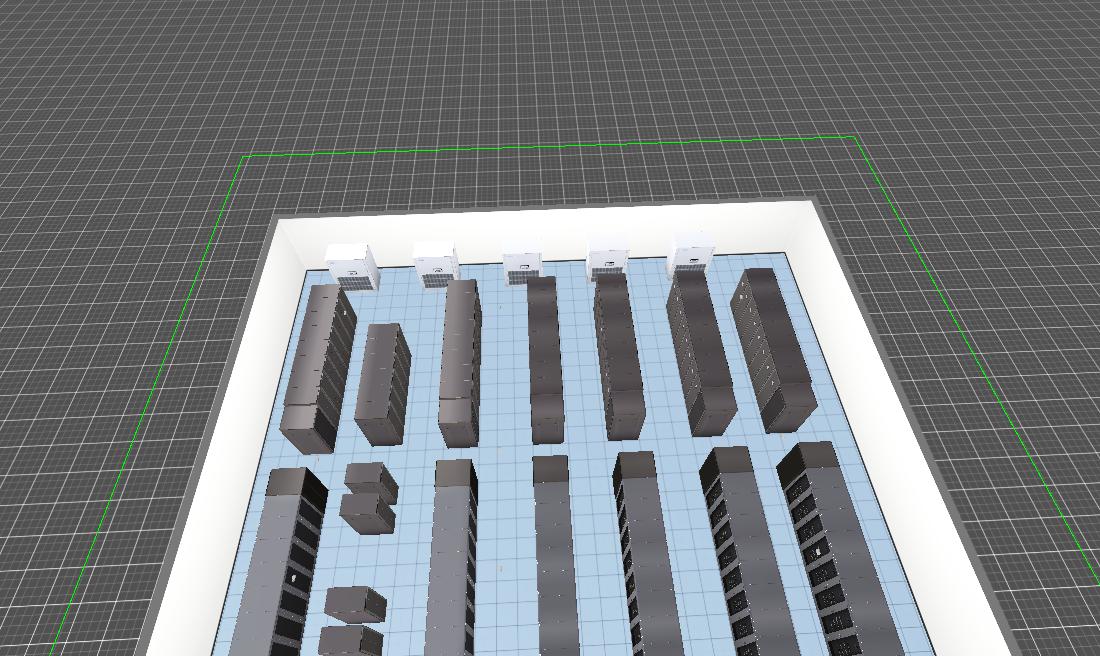Select the third back rack row from left
Screen dimensions: 1100x656
459,362
